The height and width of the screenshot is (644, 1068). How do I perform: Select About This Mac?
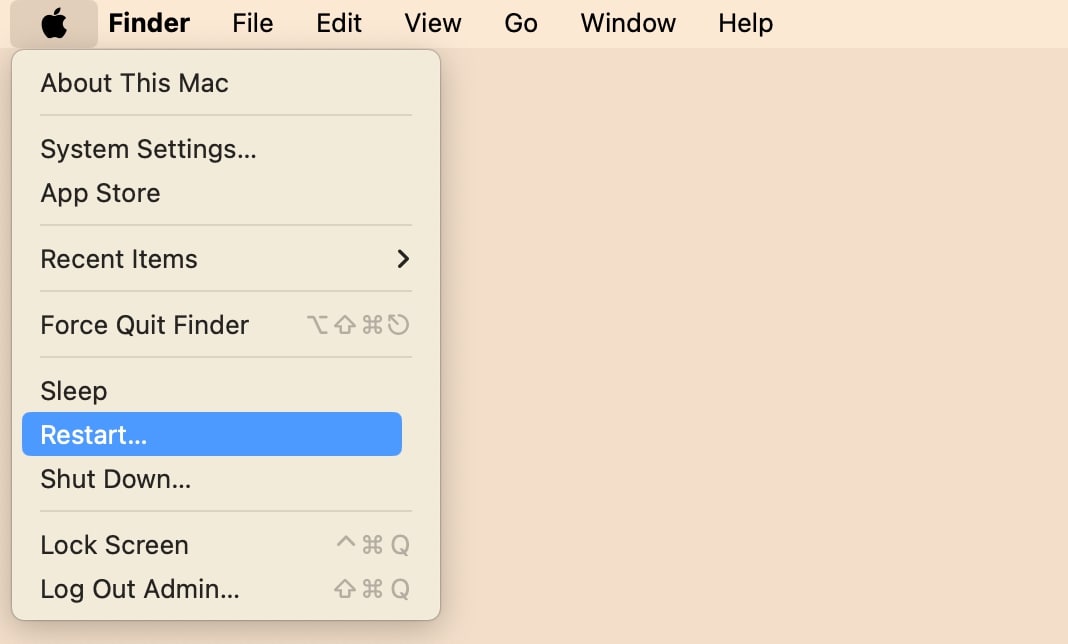coord(134,83)
